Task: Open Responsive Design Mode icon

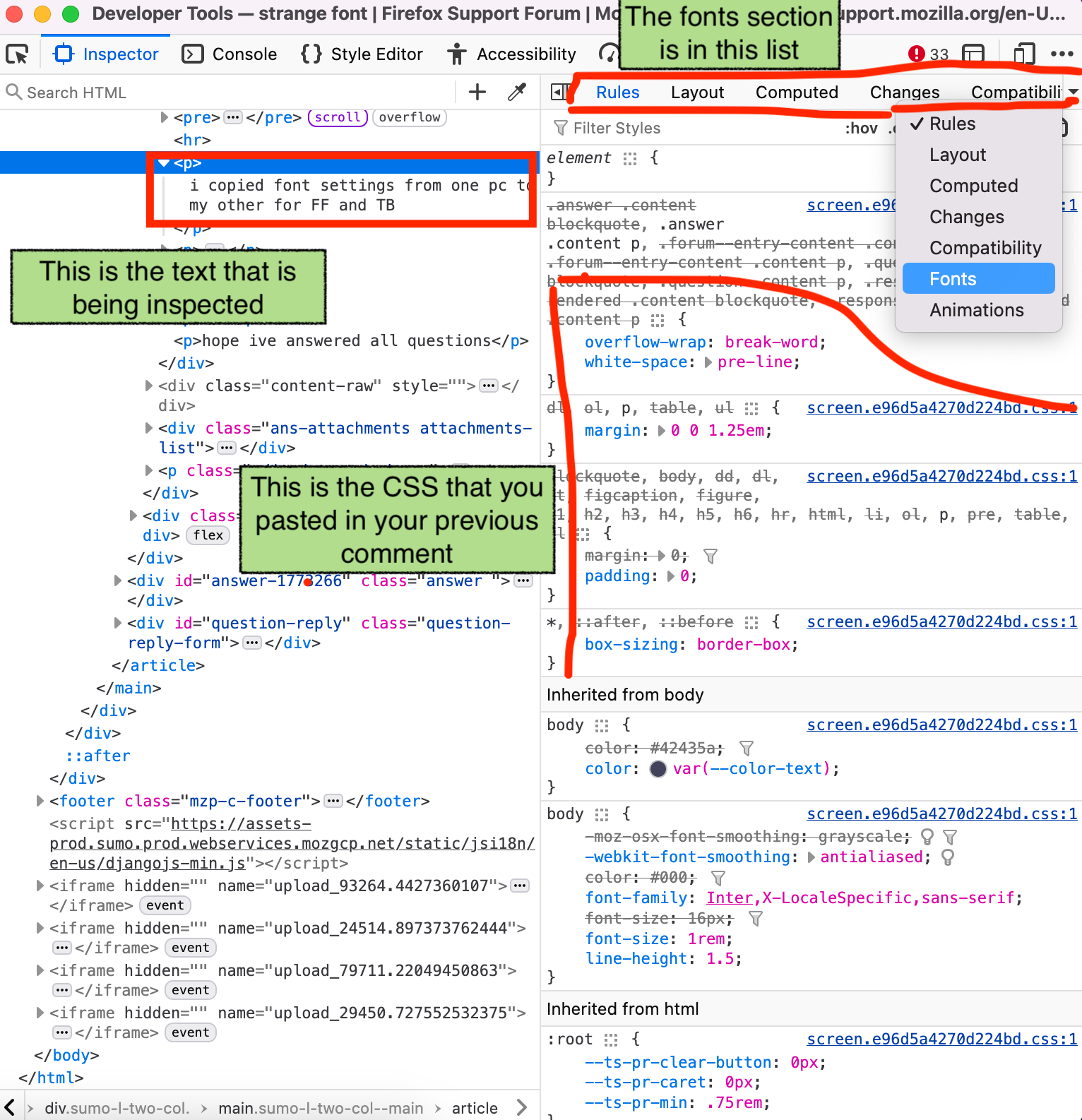Action: 1023,54
